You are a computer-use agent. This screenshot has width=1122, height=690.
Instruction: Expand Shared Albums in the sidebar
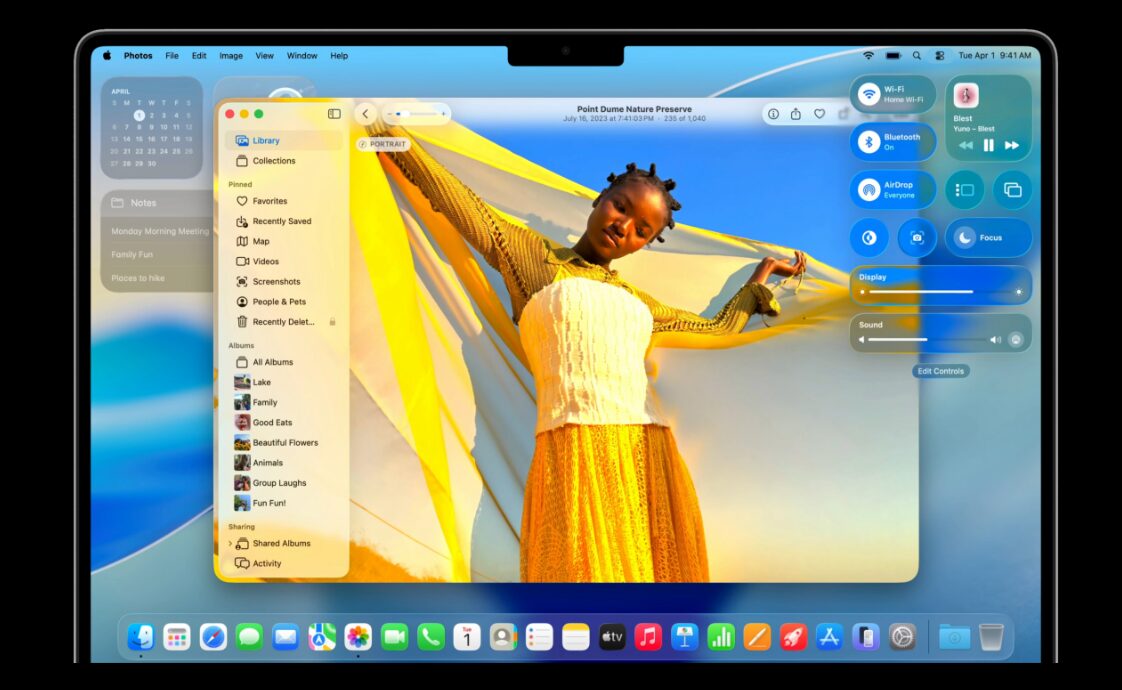coord(229,543)
